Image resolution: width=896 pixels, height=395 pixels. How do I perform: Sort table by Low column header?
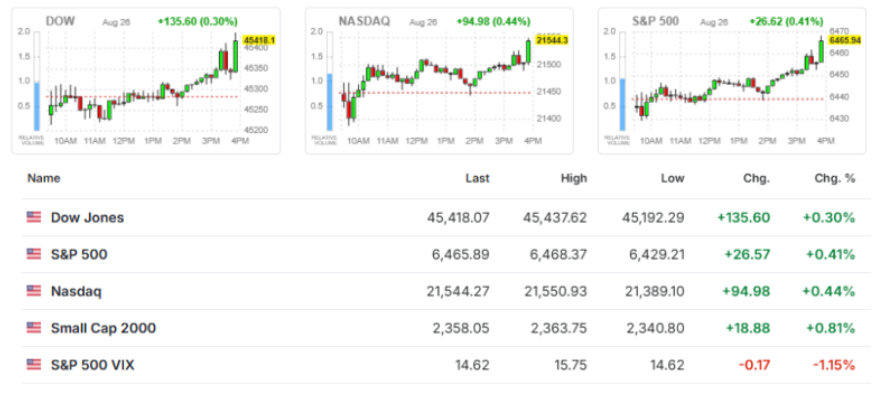[x=673, y=178]
